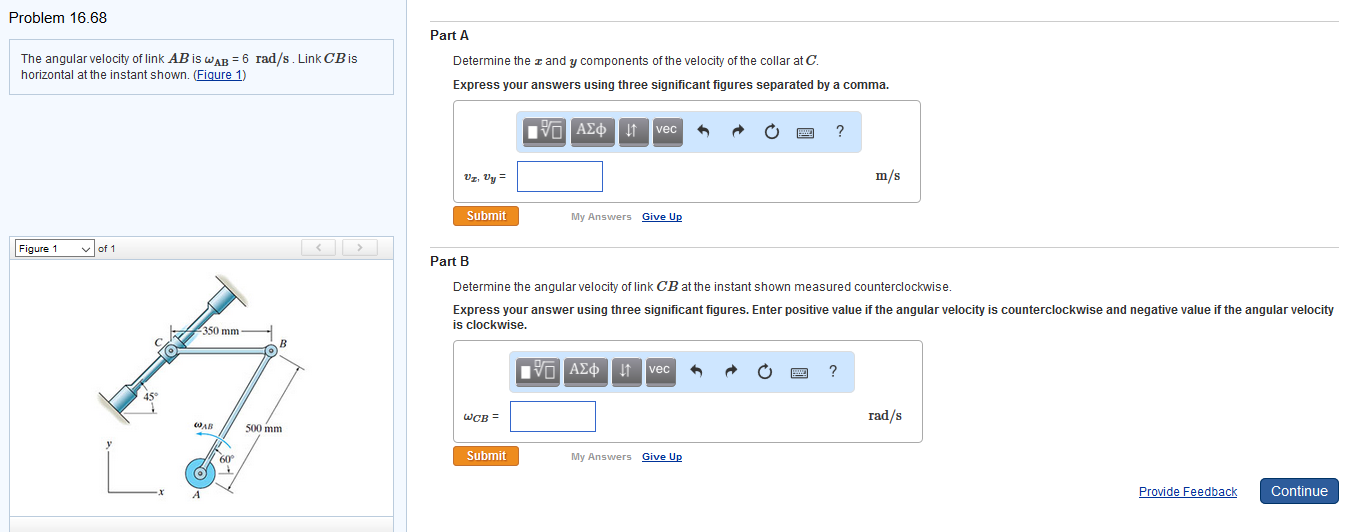
Task: Open the Provide Feedback link
Action: [x=1187, y=492]
